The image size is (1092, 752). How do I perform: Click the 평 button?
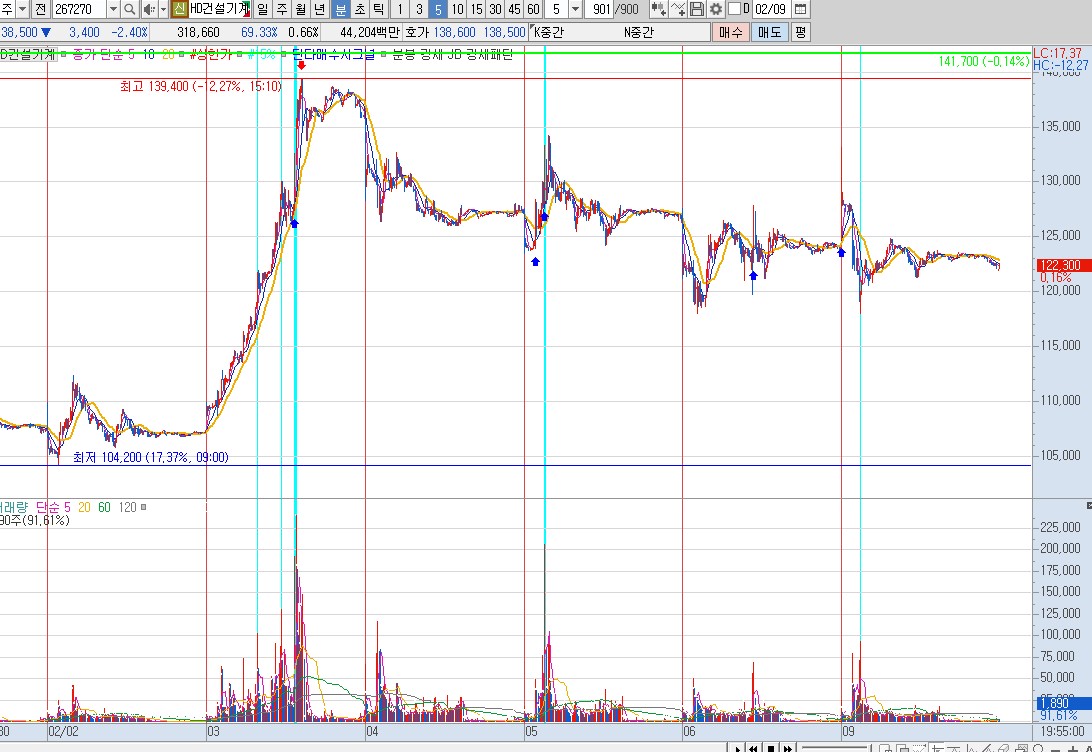(x=800, y=32)
